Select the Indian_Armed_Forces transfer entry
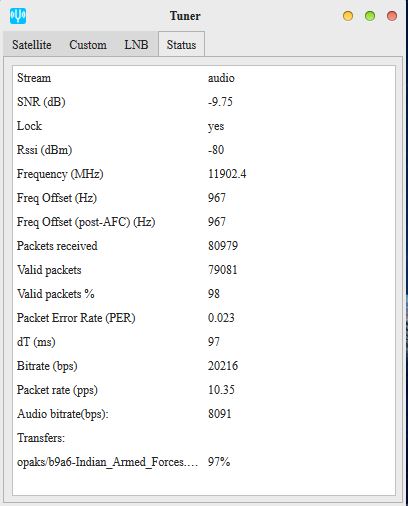This screenshot has width=408, height=506. 204,462
